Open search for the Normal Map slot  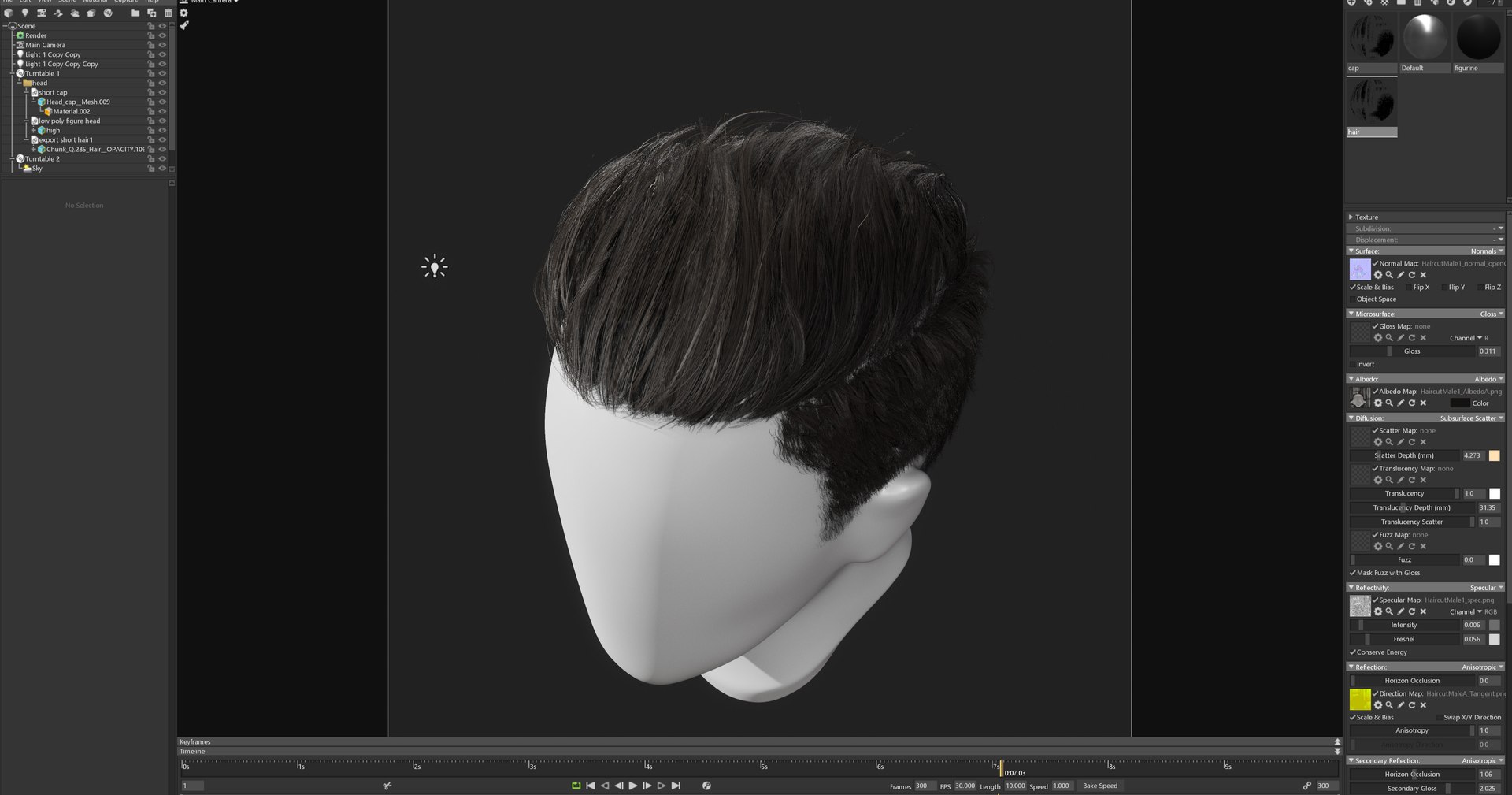1389,275
